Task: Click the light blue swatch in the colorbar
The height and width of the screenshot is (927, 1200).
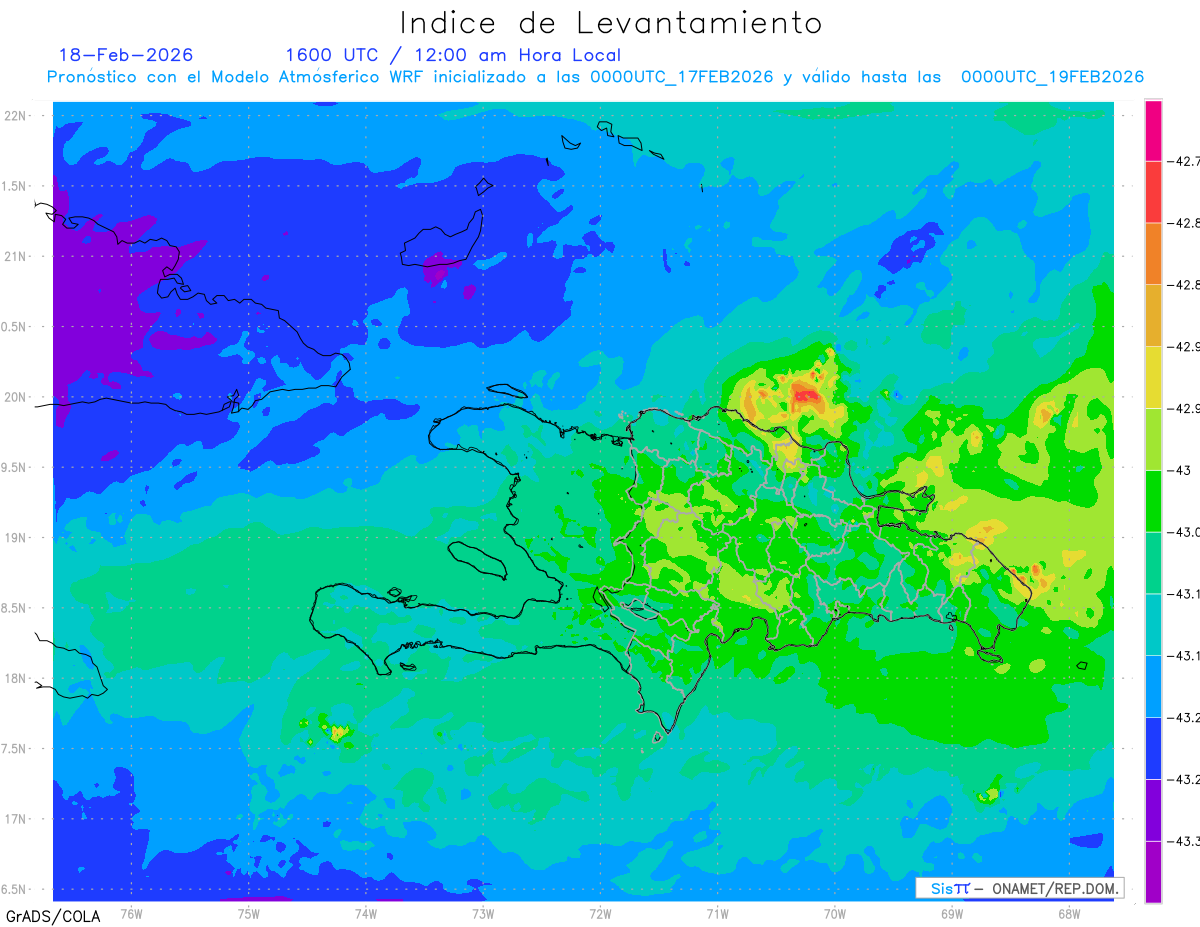Action: 1153,686
